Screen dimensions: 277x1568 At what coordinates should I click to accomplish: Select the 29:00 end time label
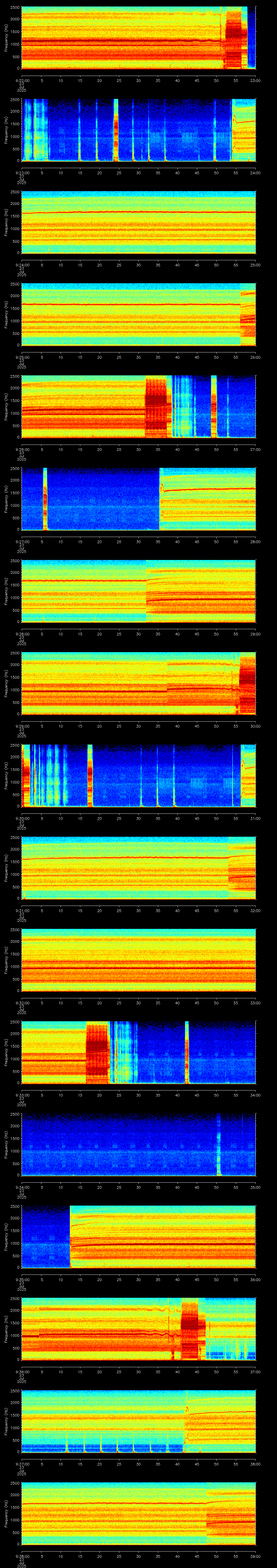click(255, 634)
